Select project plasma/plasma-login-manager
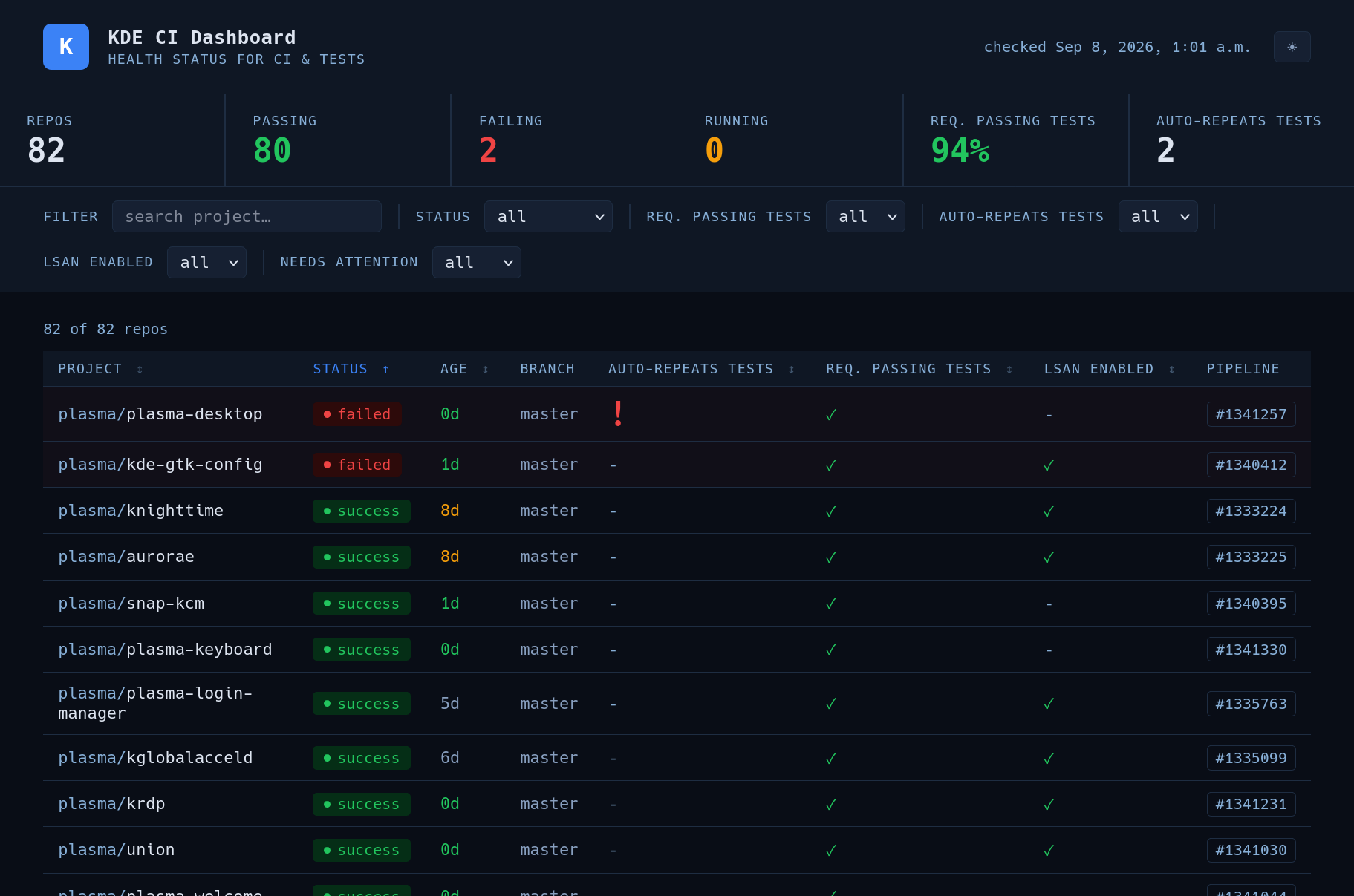Image resolution: width=1354 pixels, height=896 pixels. point(155,703)
